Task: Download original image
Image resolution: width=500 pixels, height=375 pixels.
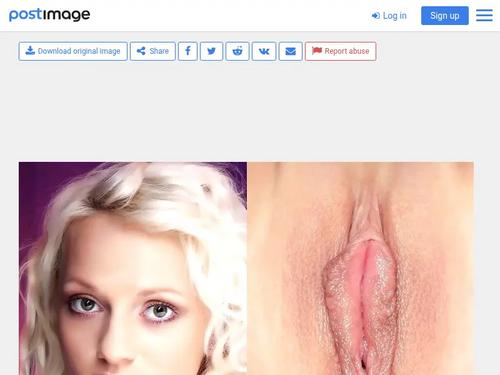Action: pos(73,51)
